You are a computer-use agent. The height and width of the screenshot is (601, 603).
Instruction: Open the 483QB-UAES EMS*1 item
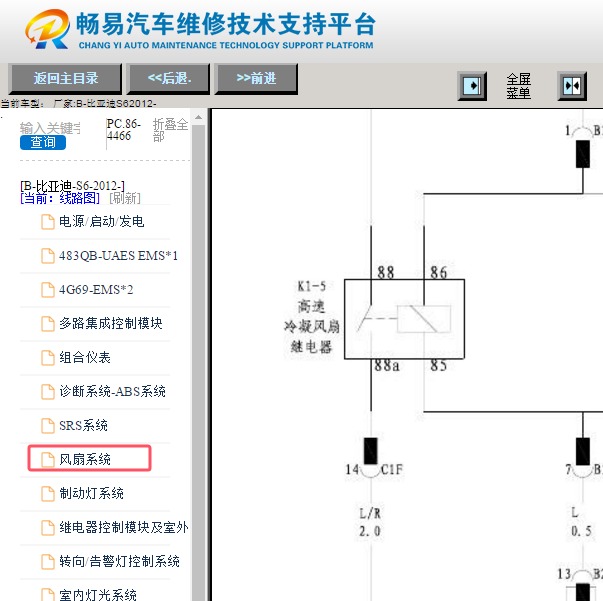coord(118,256)
